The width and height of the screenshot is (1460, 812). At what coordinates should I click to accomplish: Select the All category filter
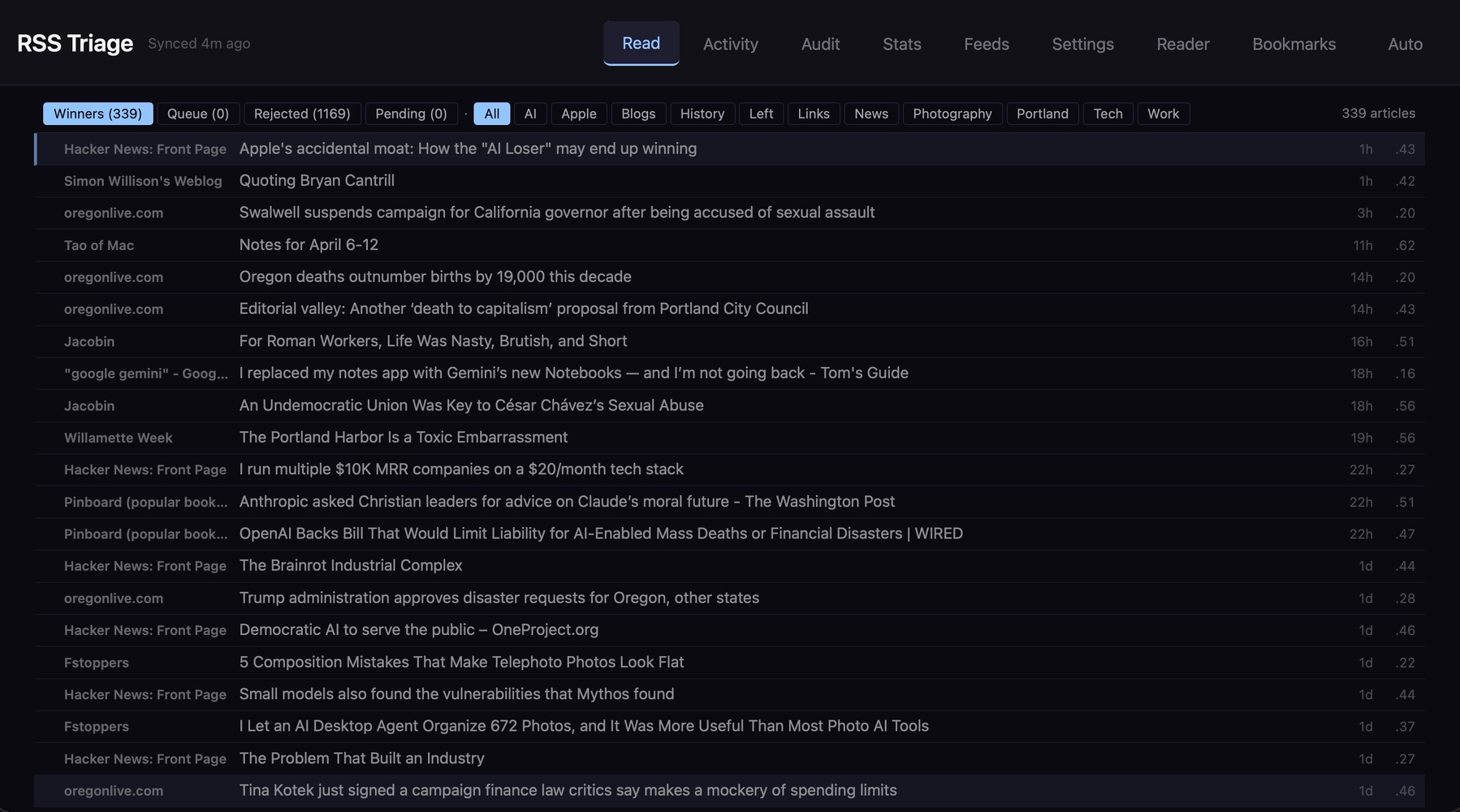point(491,114)
